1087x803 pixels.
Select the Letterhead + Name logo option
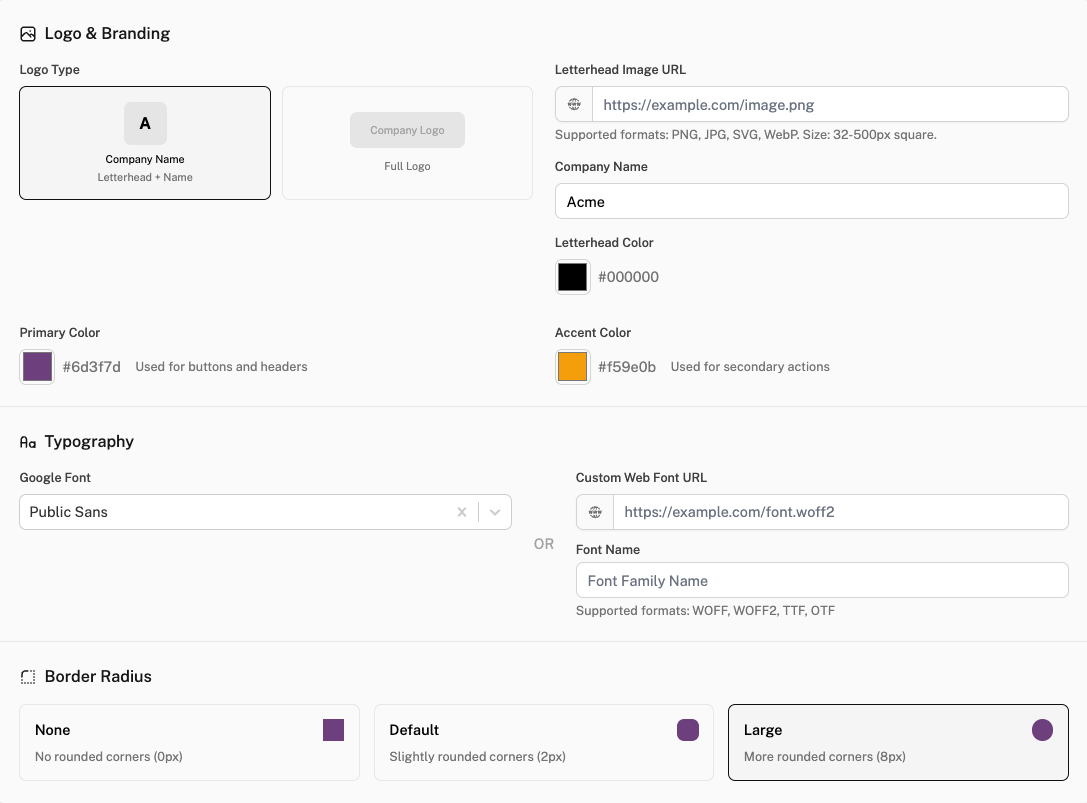tap(144, 142)
